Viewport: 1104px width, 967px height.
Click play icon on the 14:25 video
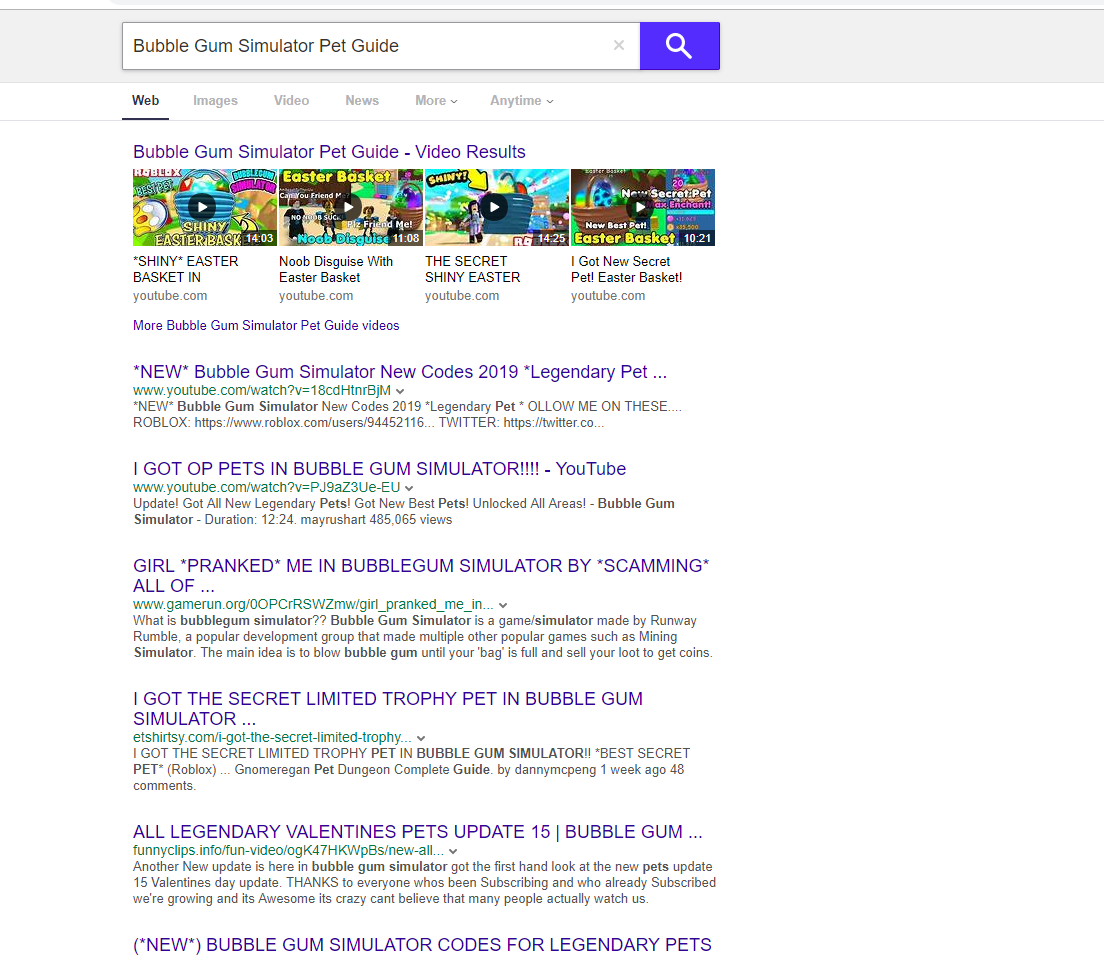[x=494, y=207]
